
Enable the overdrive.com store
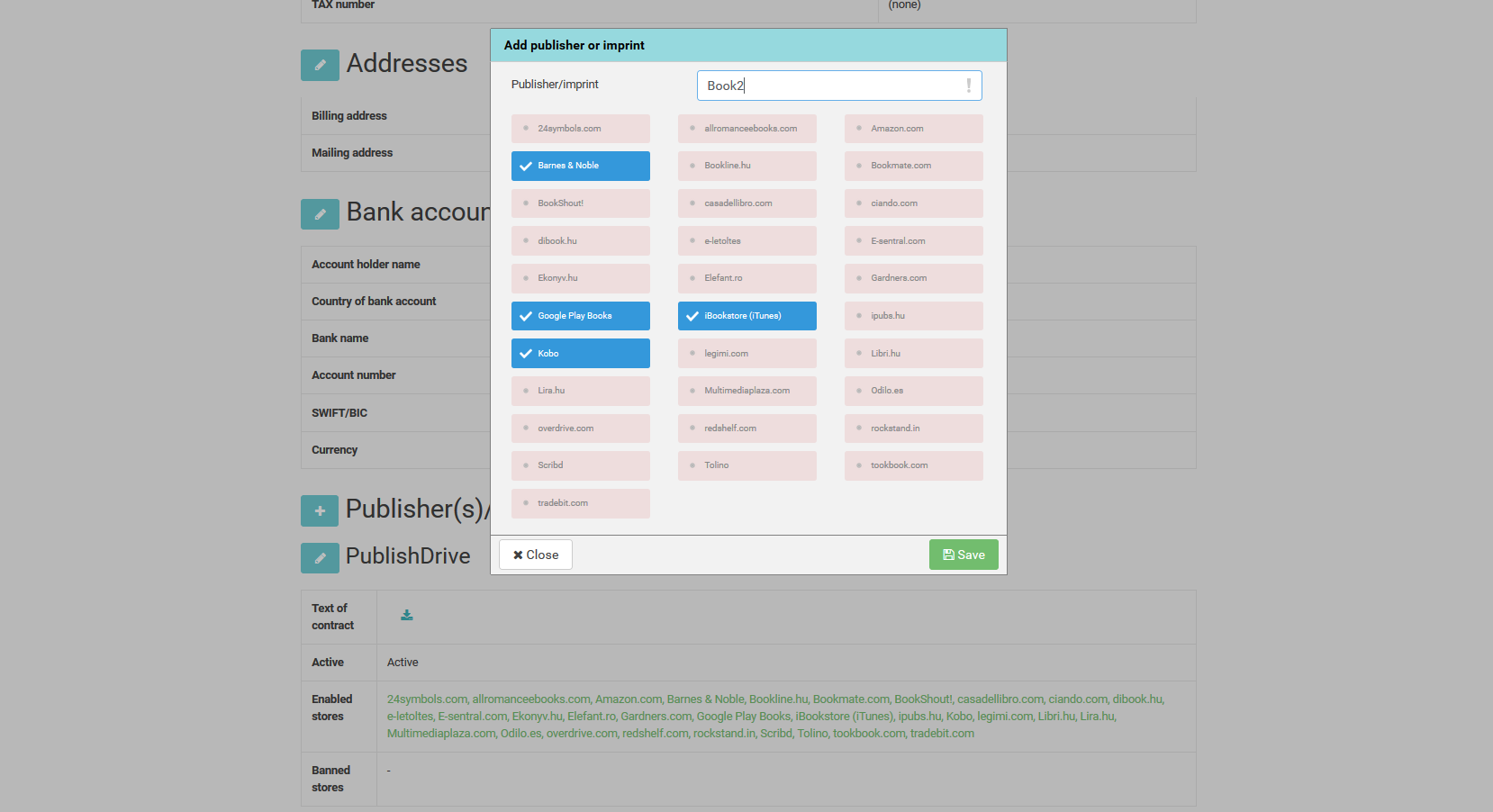coord(581,429)
